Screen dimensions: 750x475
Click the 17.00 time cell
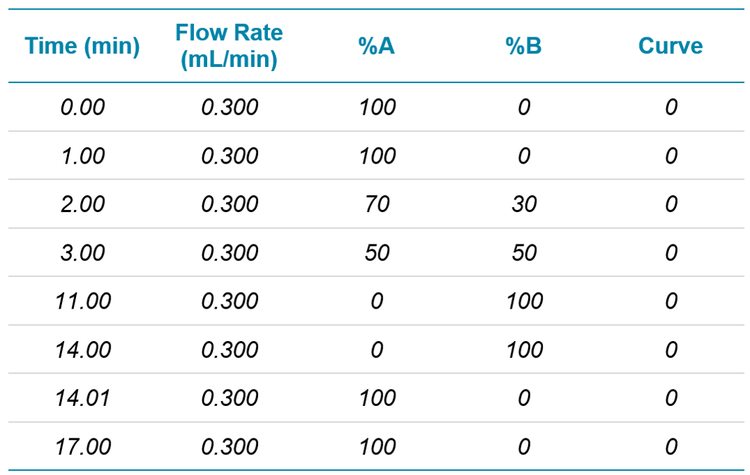pos(82,447)
